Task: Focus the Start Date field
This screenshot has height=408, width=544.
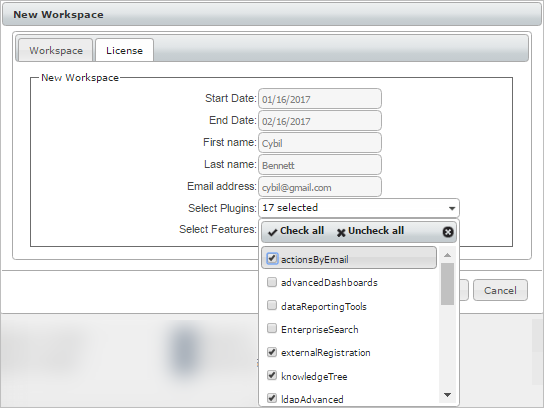Action: pos(320,99)
